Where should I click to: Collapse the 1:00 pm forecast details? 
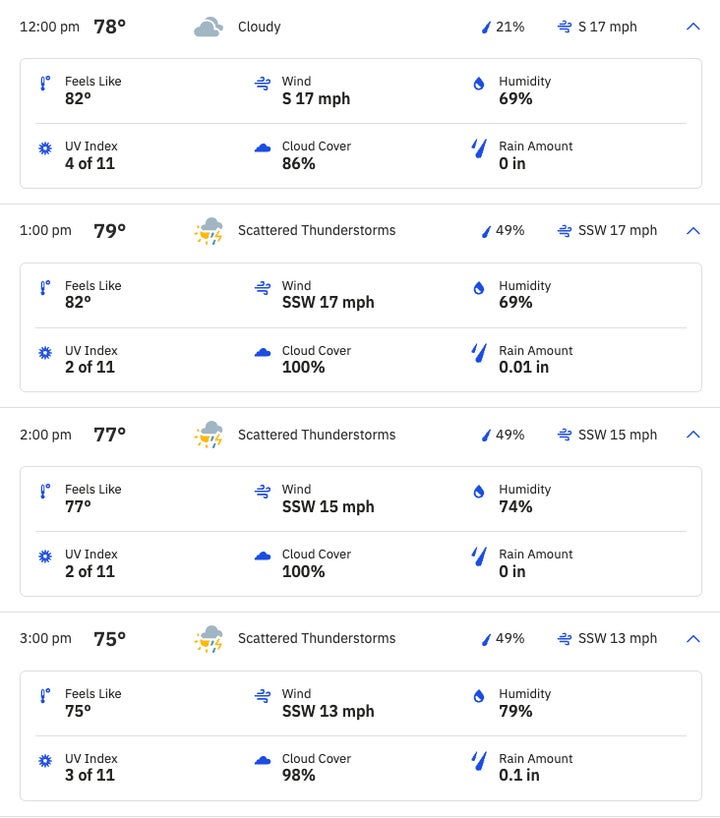[x=693, y=231]
